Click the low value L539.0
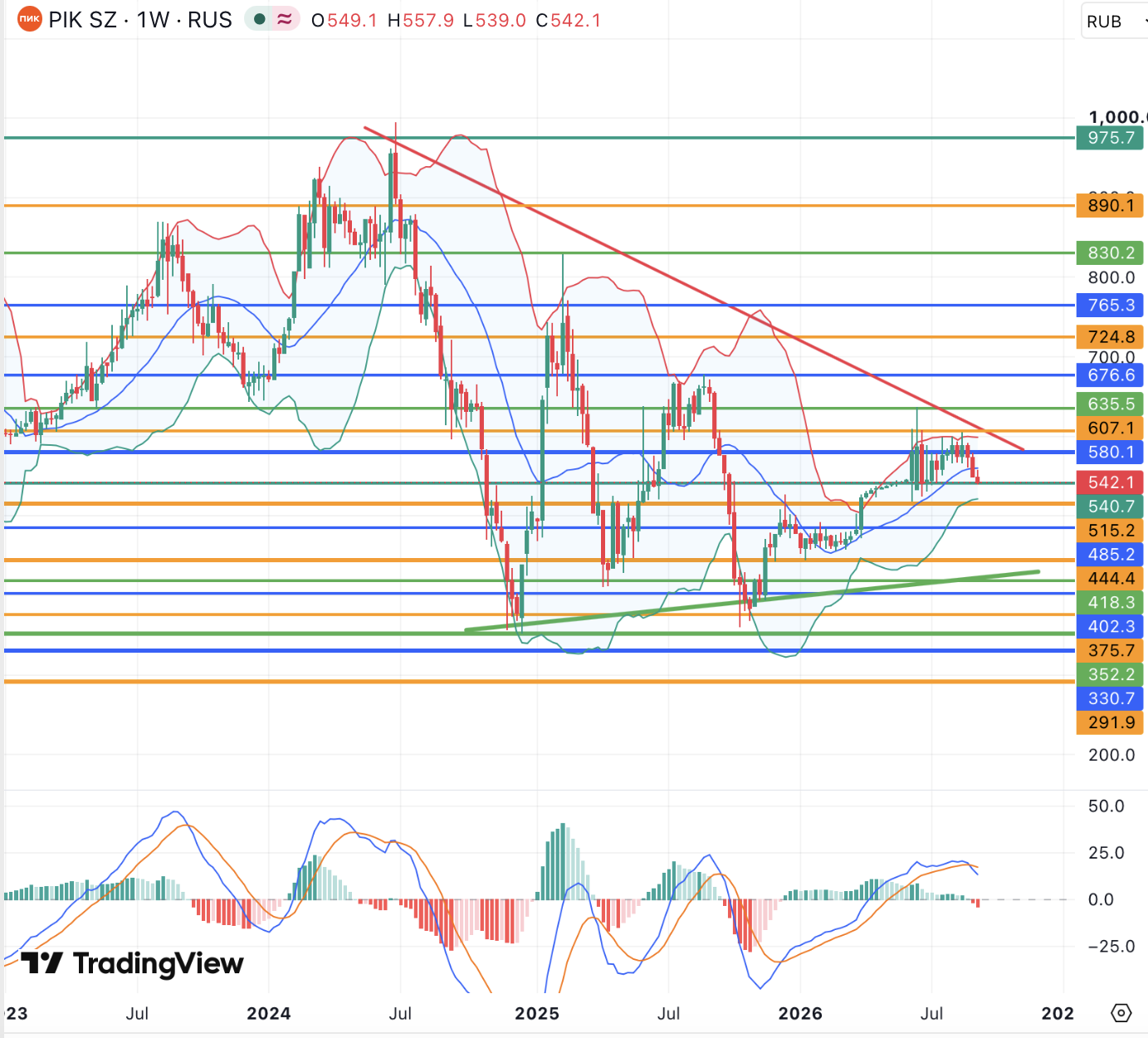The image size is (1148, 1038). point(495,20)
